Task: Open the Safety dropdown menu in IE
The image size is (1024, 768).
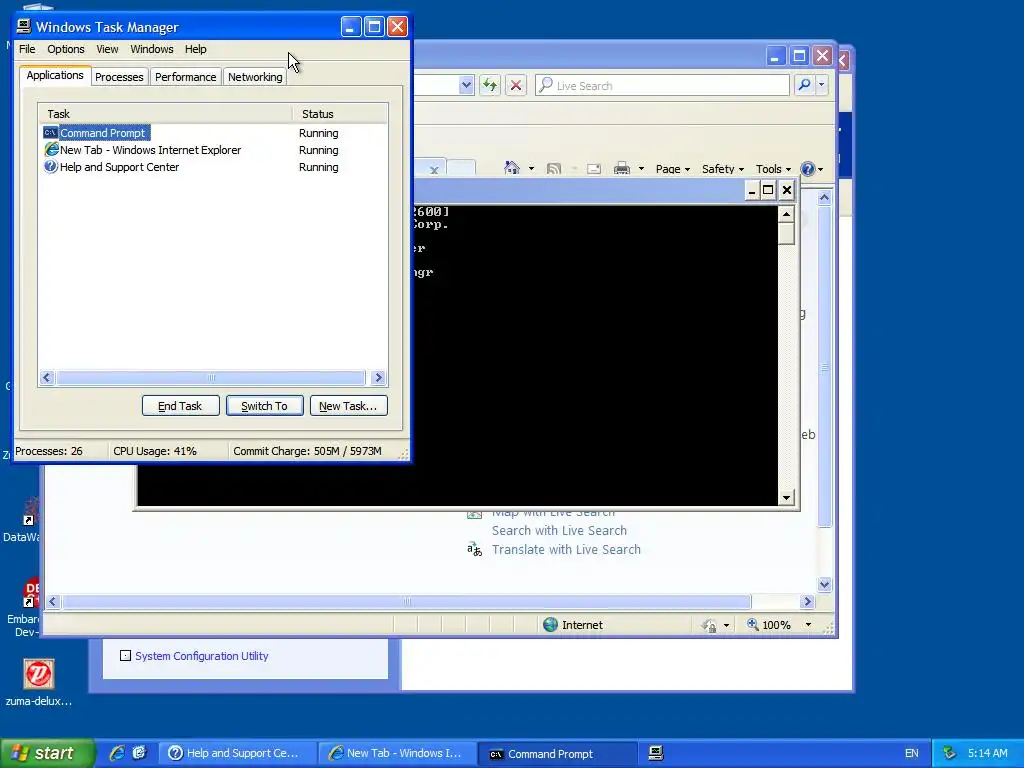Action: [x=723, y=169]
